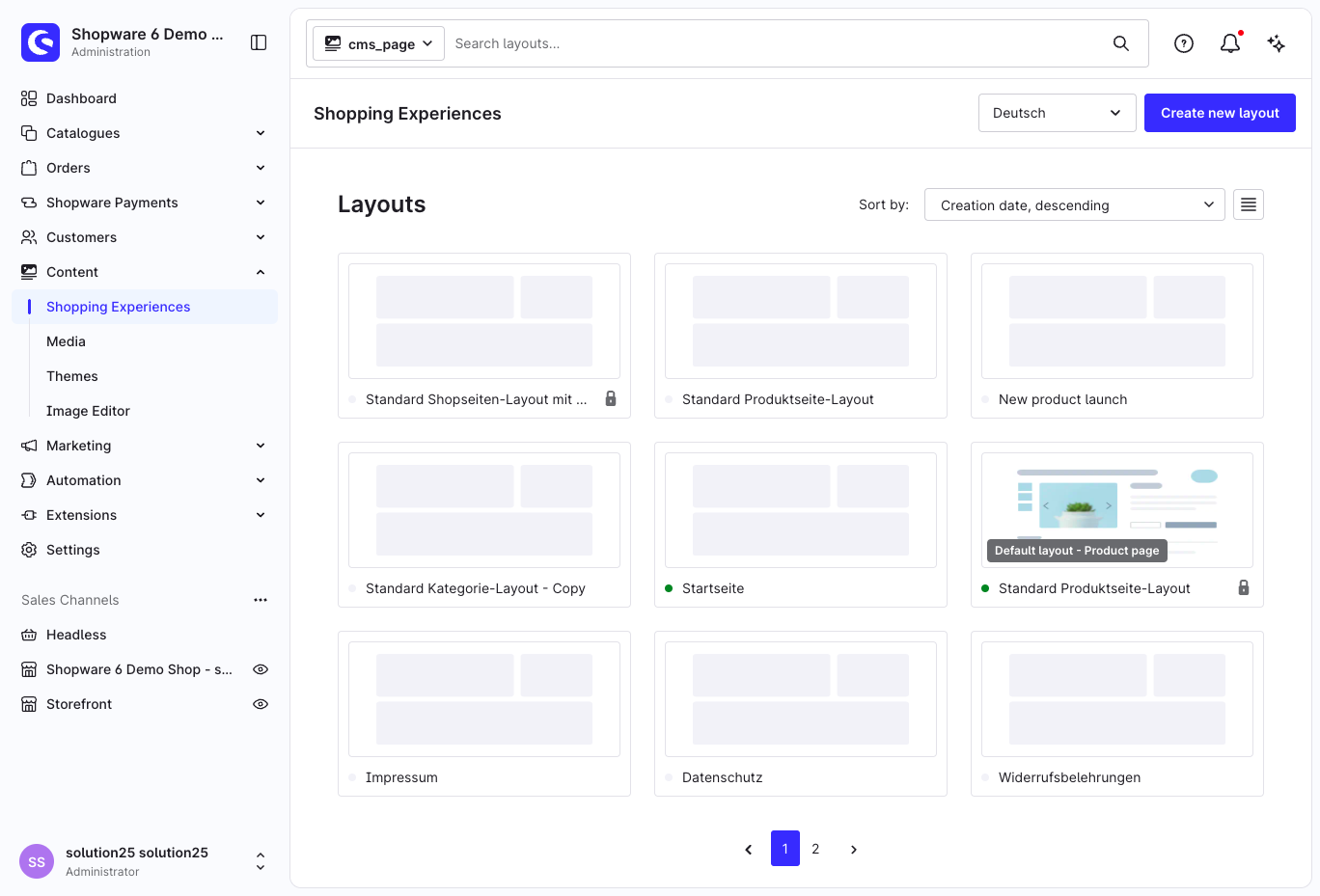Click the Headless sales channel basket icon
The width and height of the screenshot is (1320, 896).
coord(29,635)
